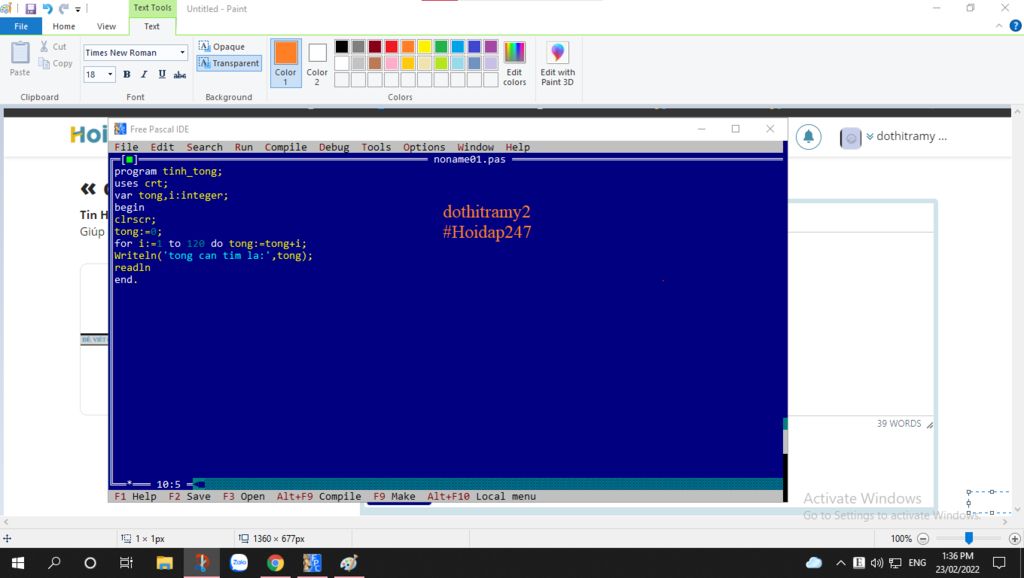Toggle Bold text formatting
The height and width of the screenshot is (578, 1024).
click(x=127, y=74)
